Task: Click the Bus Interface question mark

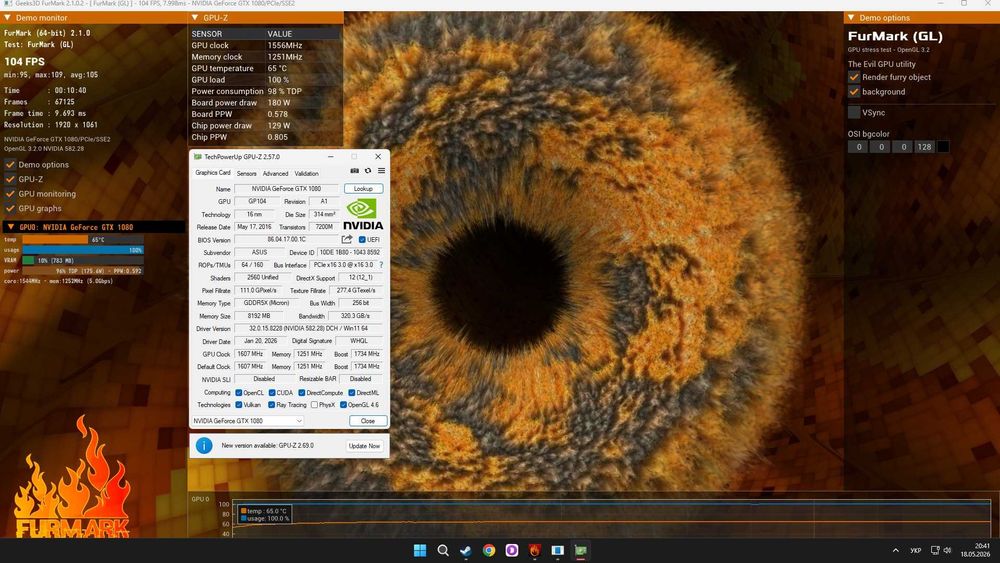Action: (x=381, y=265)
